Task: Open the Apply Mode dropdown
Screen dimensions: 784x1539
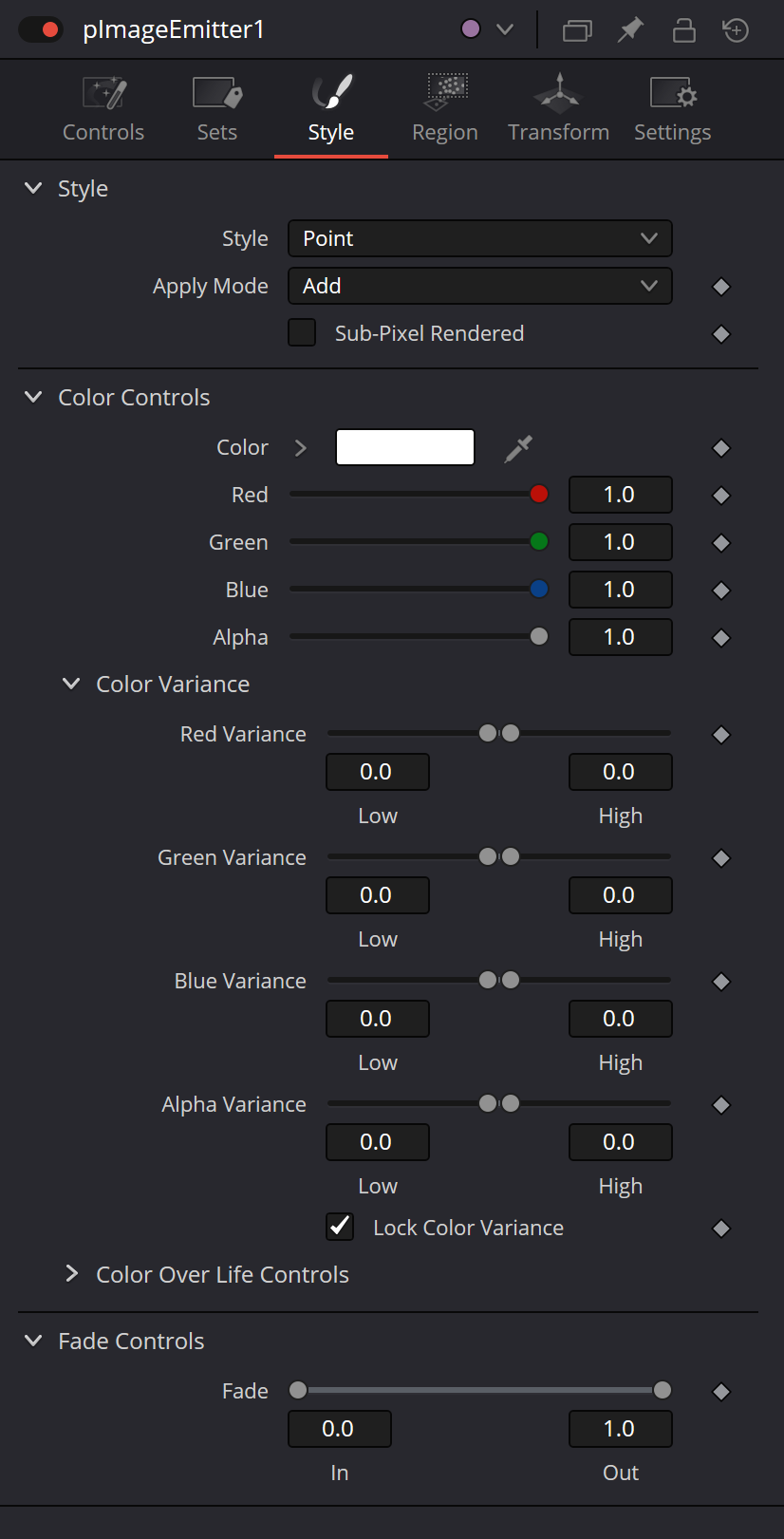Action: pos(480,286)
